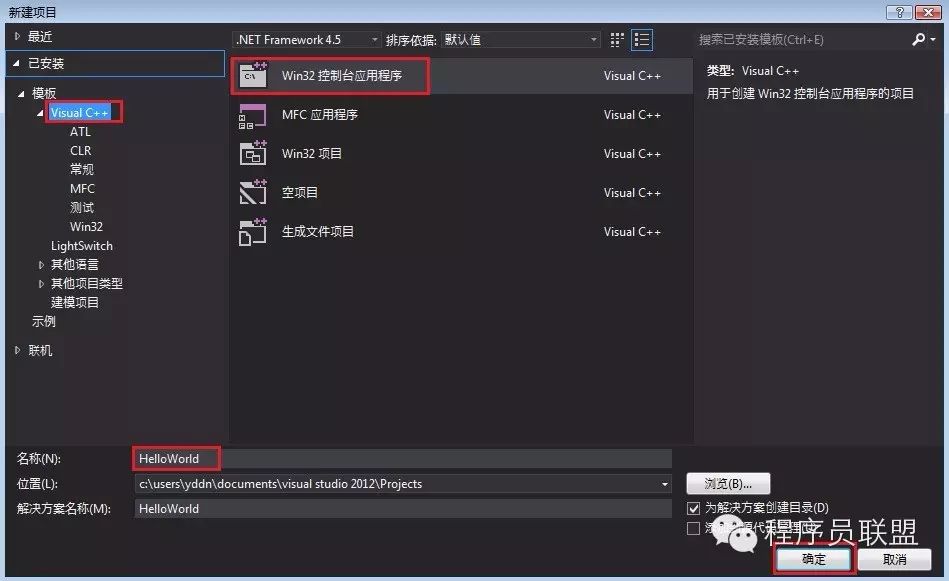Image resolution: width=949 pixels, height=581 pixels.
Task: Focus the 解决方案名称 field
Action: tap(402, 509)
